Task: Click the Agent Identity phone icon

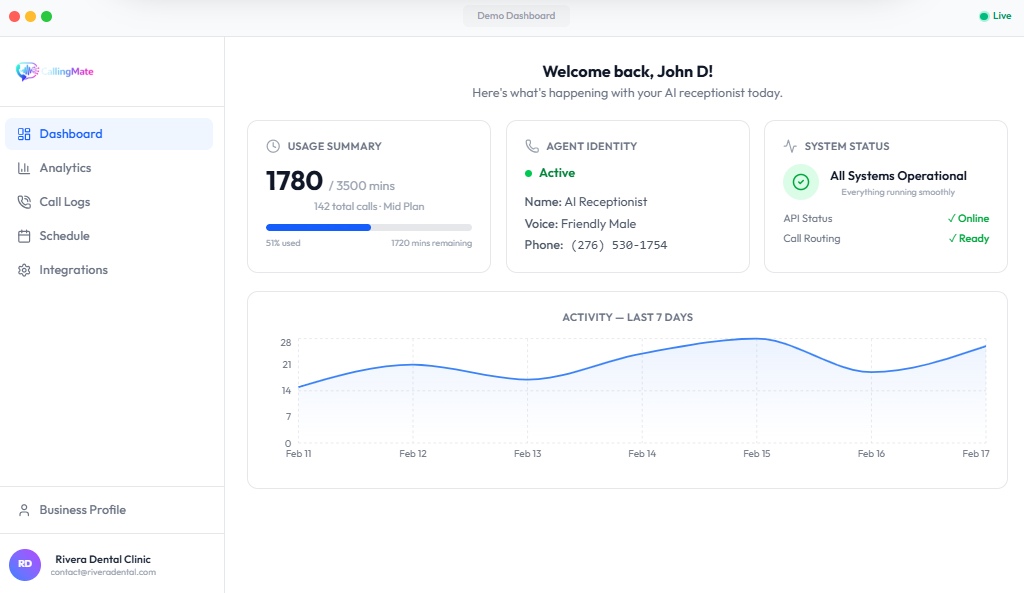Action: [532, 146]
